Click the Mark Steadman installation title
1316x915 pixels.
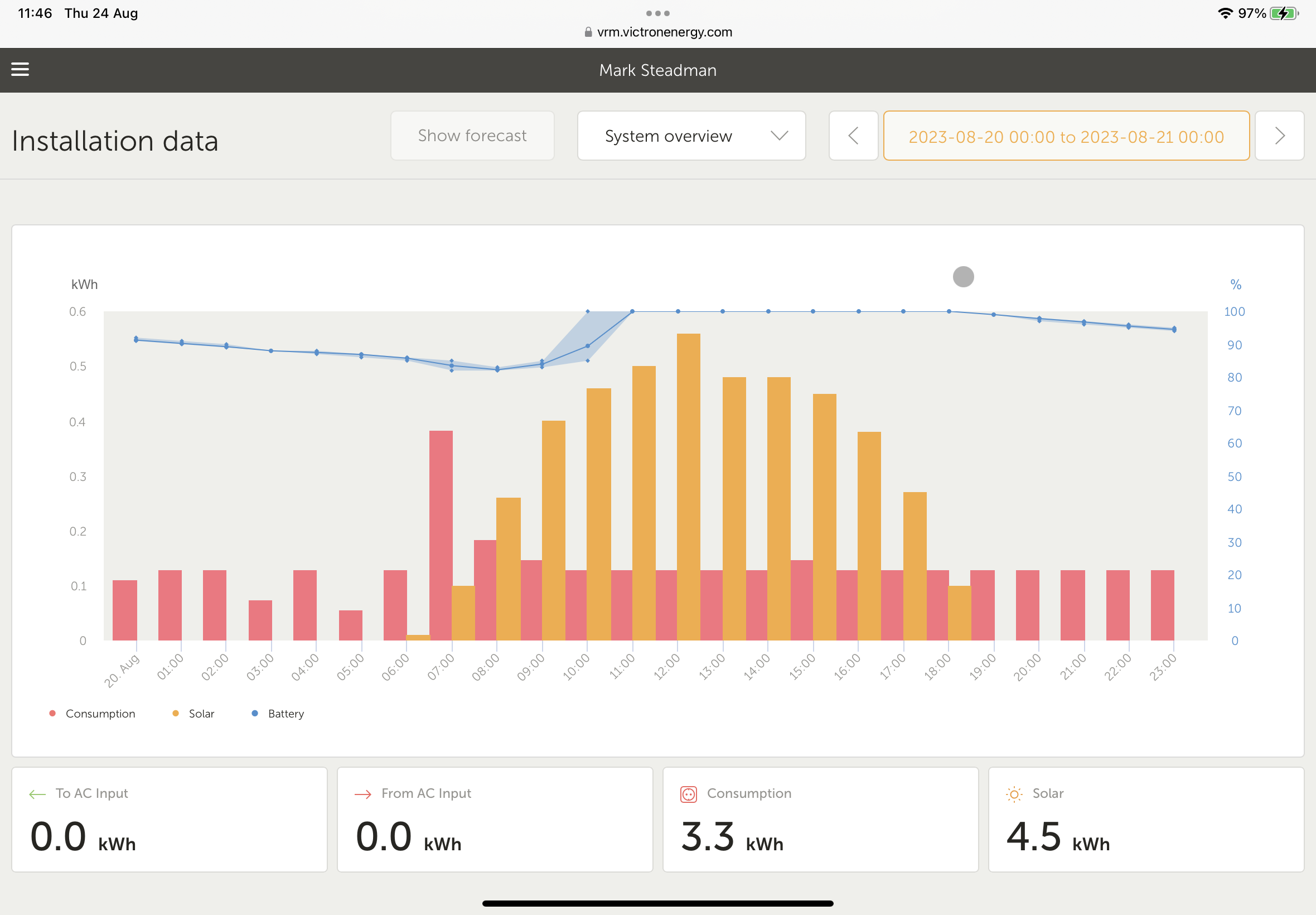click(657, 70)
